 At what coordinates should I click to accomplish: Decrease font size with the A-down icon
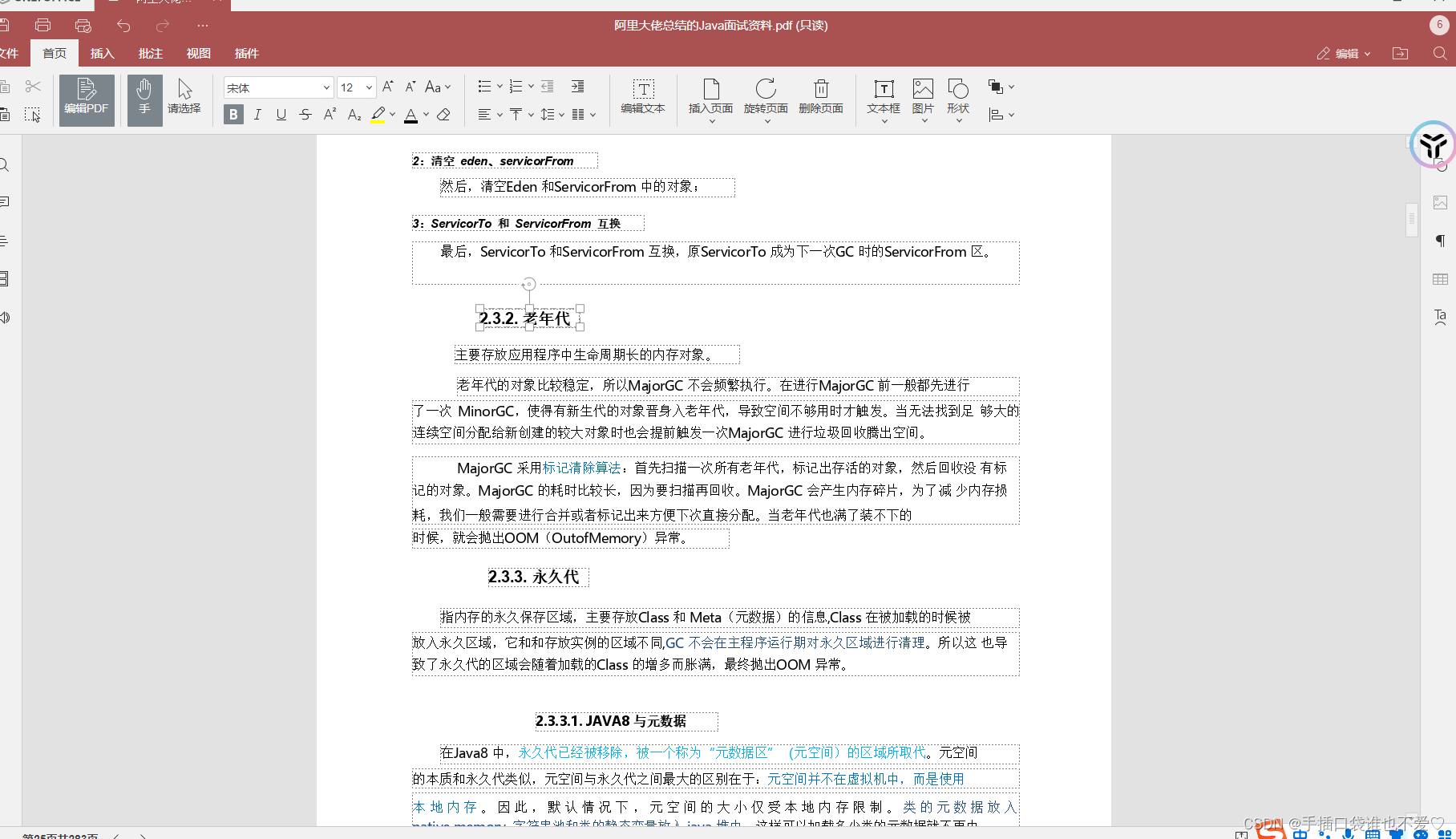(411, 87)
